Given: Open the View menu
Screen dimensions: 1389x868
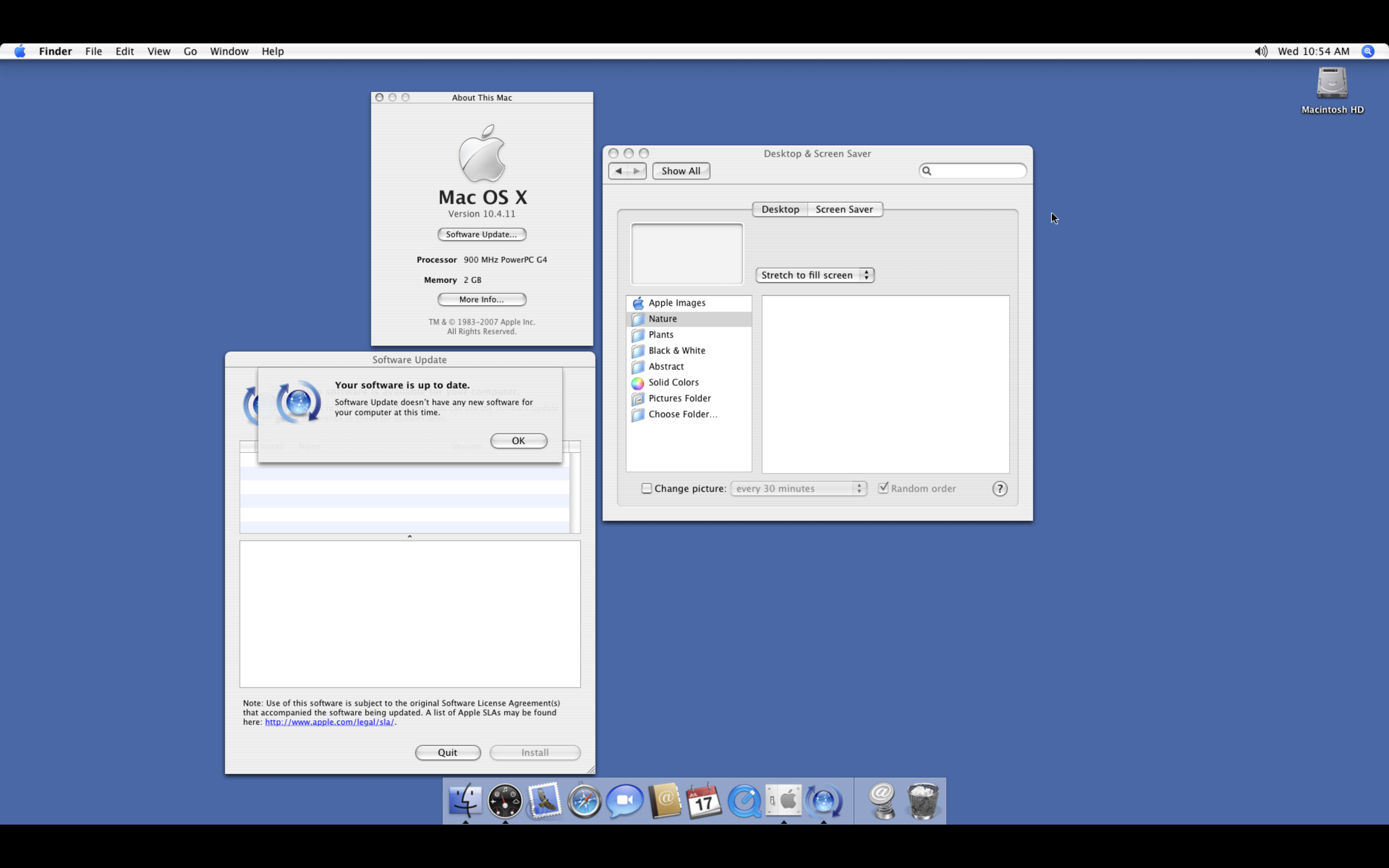Looking at the screenshot, I should [159, 51].
